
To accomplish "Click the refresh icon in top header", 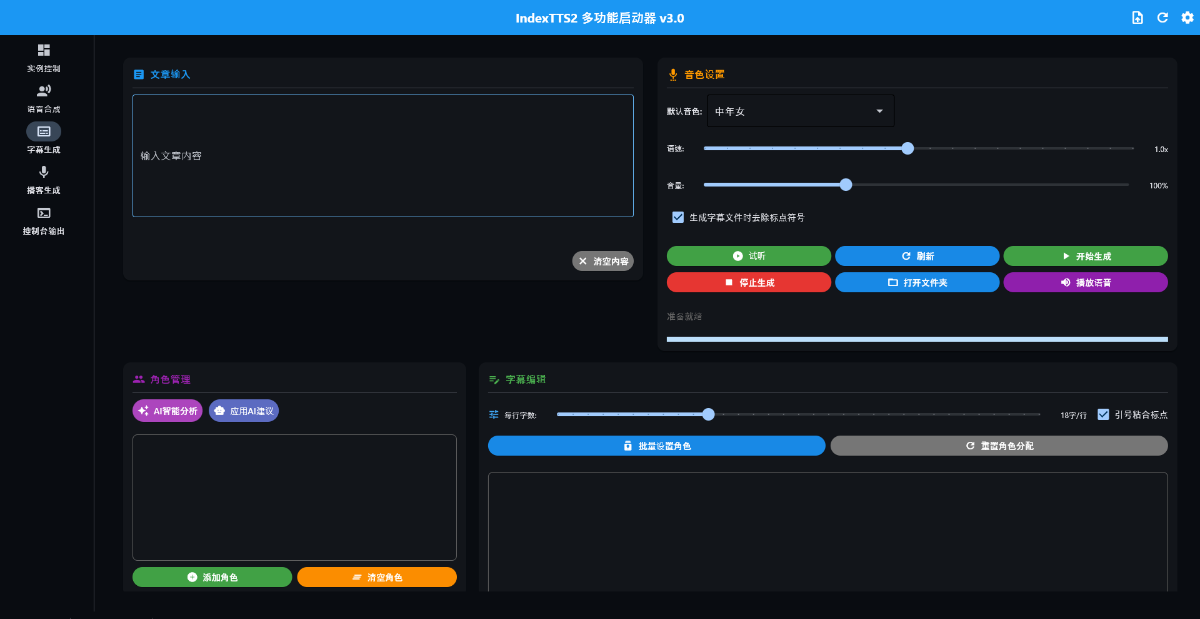I will (x=1162, y=18).
